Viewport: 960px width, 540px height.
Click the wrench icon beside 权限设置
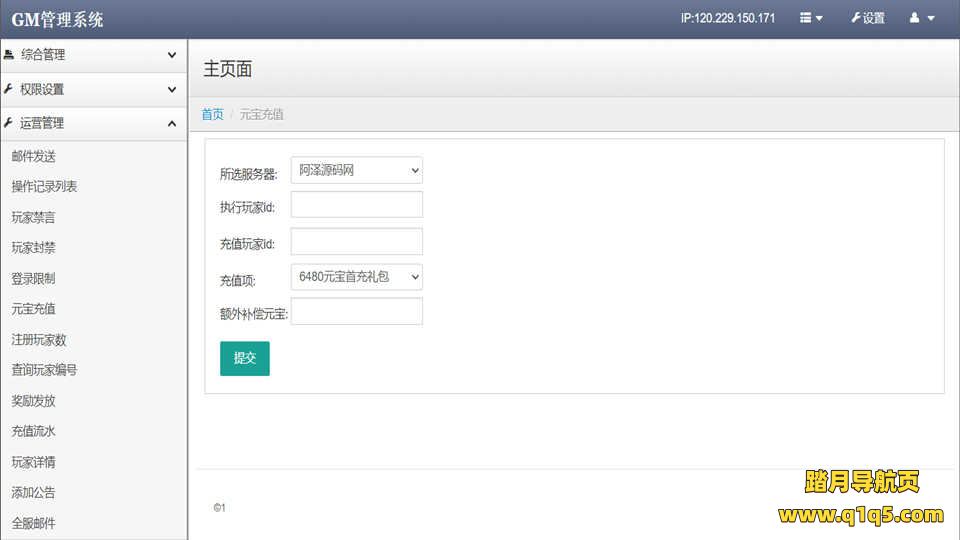pos(9,89)
